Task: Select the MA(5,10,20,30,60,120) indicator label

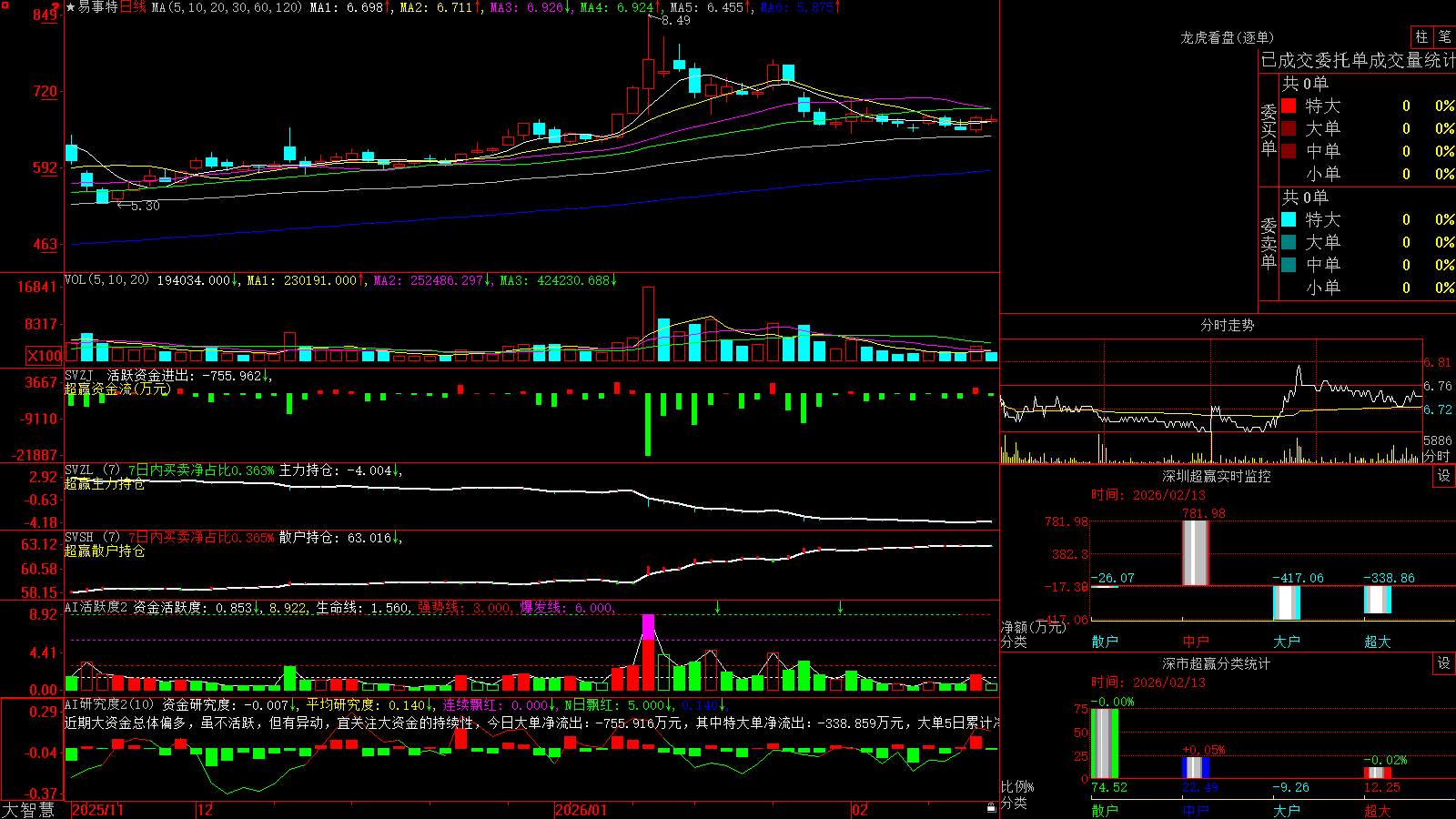Action: tap(227, 7)
